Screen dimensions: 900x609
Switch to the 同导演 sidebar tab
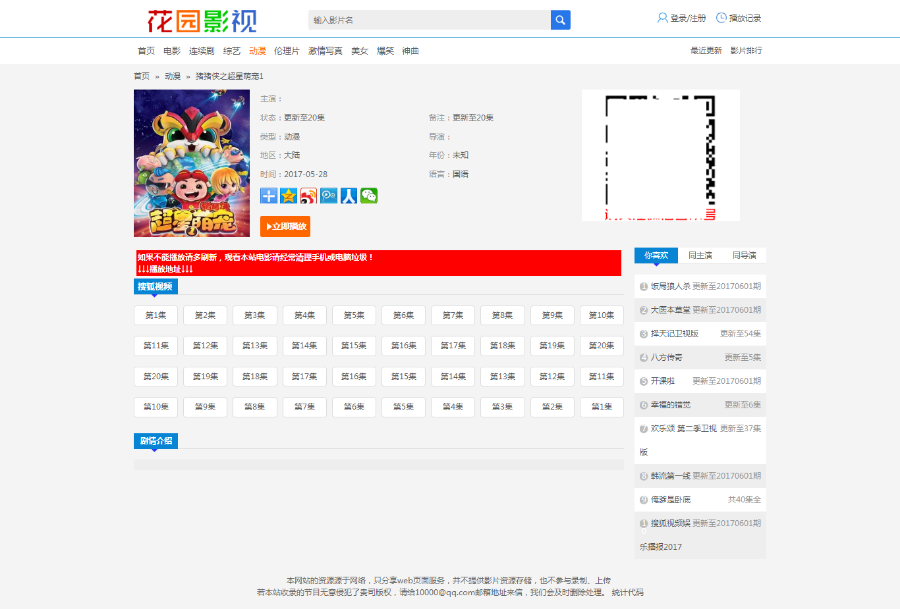744,255
